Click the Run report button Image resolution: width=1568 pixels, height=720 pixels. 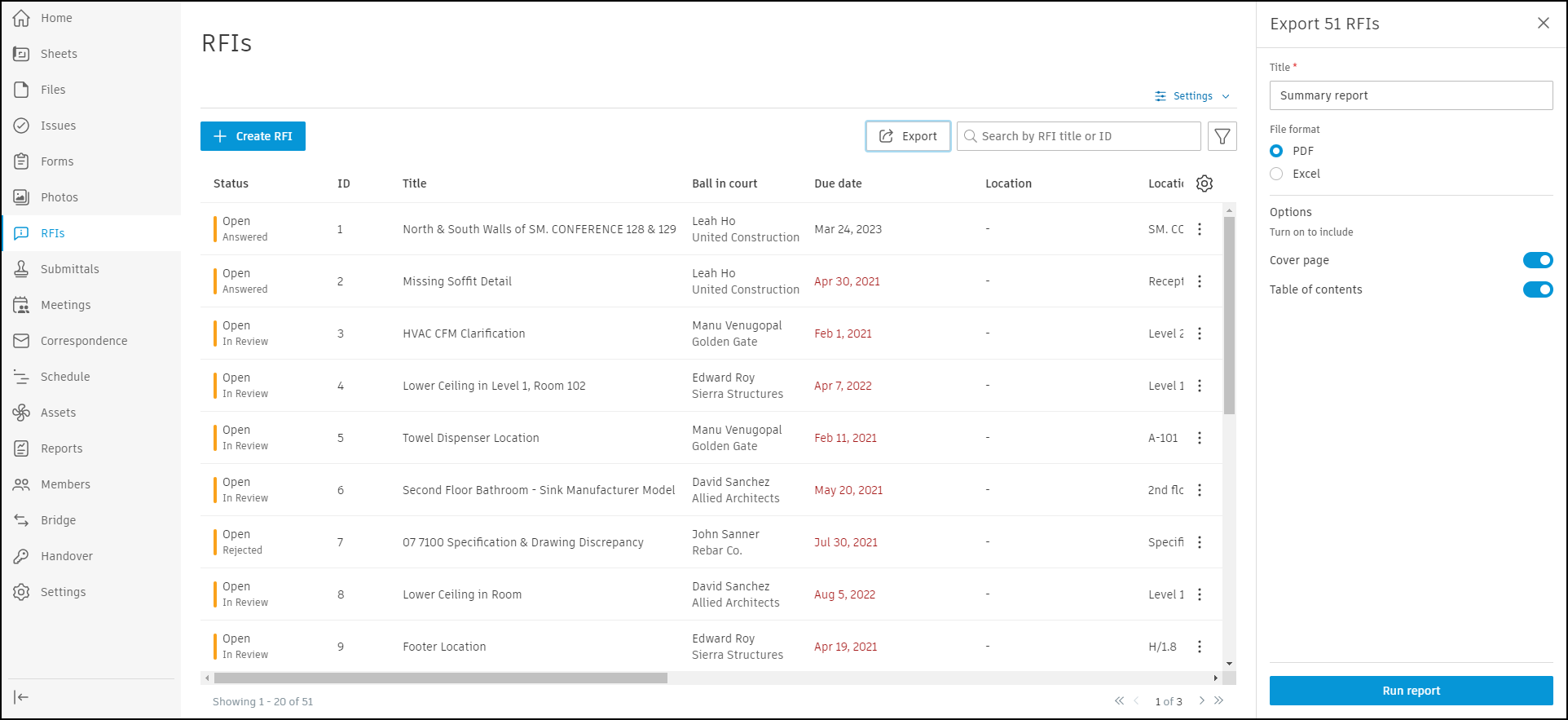tap(1411, 691)
